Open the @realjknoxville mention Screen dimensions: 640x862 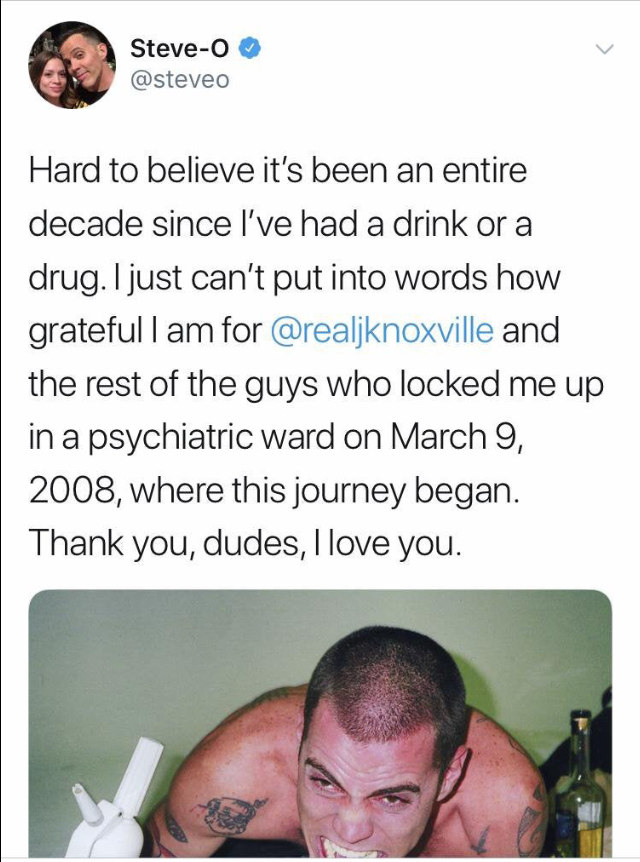383,331
